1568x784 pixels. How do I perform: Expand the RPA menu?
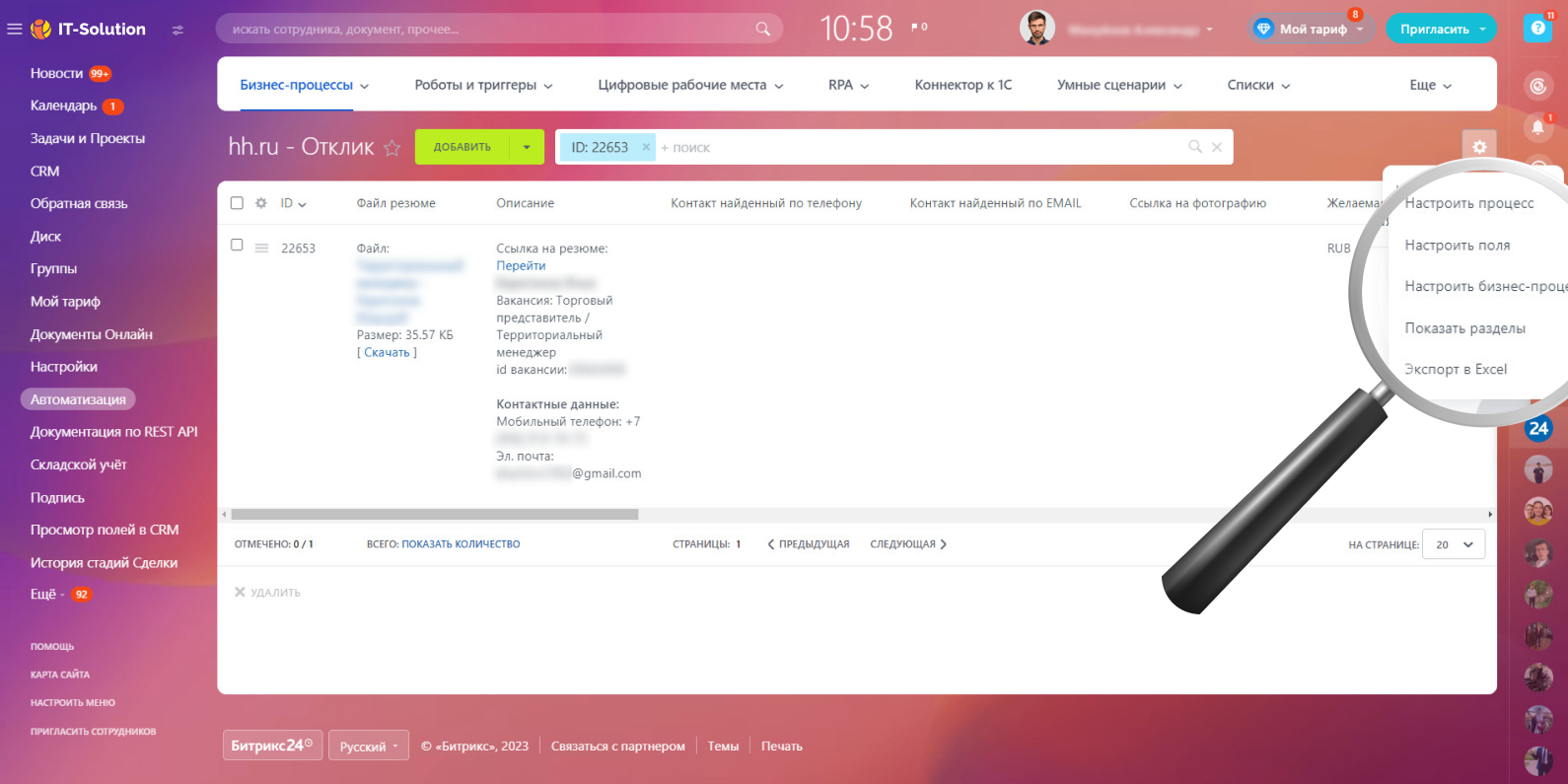848,85
